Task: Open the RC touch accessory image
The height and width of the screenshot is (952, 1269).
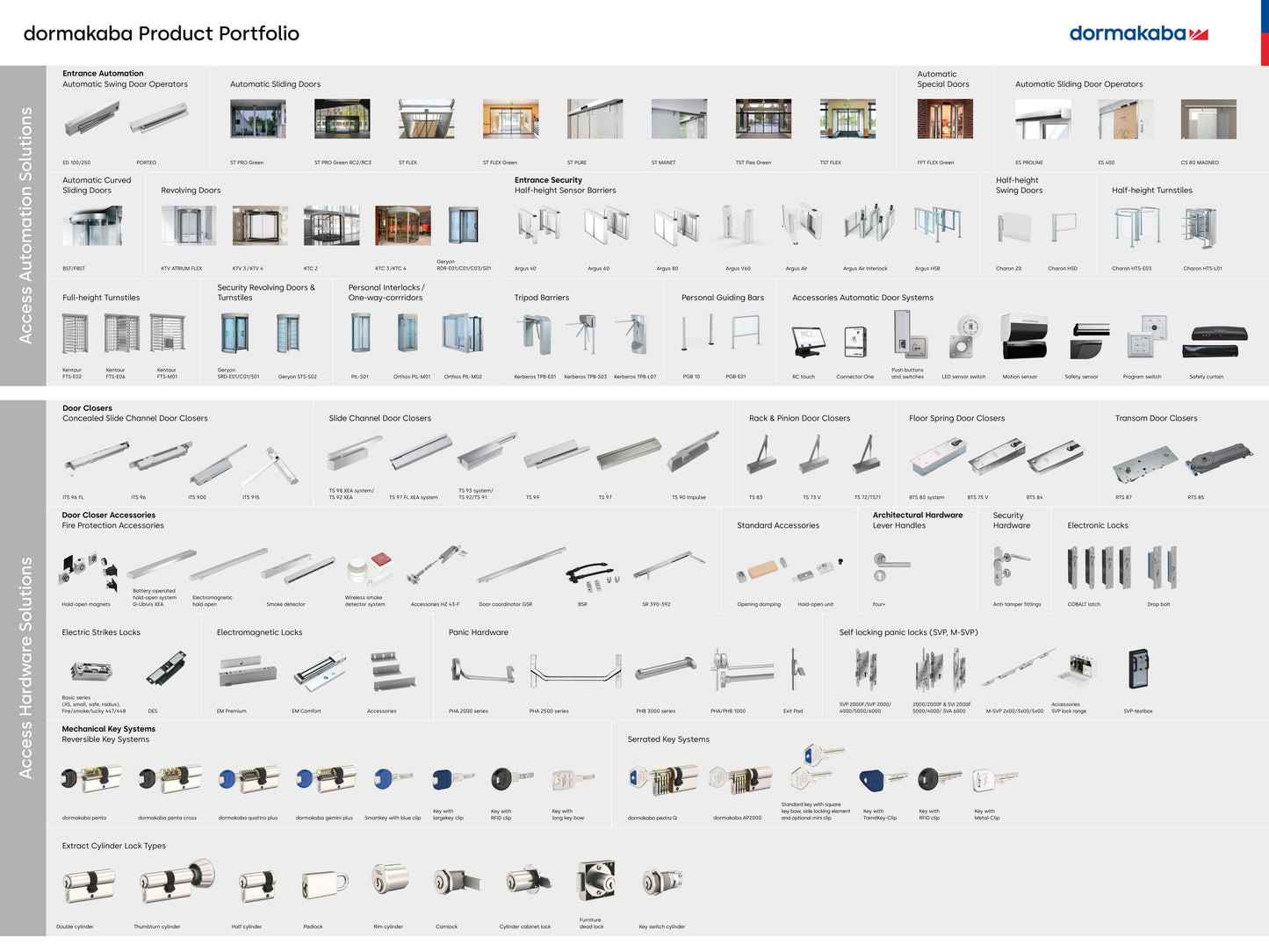Action: click(x=808, y=341)
